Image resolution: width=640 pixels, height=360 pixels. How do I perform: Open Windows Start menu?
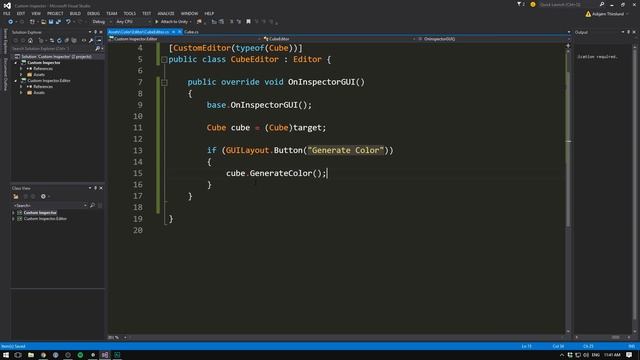(6, 355)
